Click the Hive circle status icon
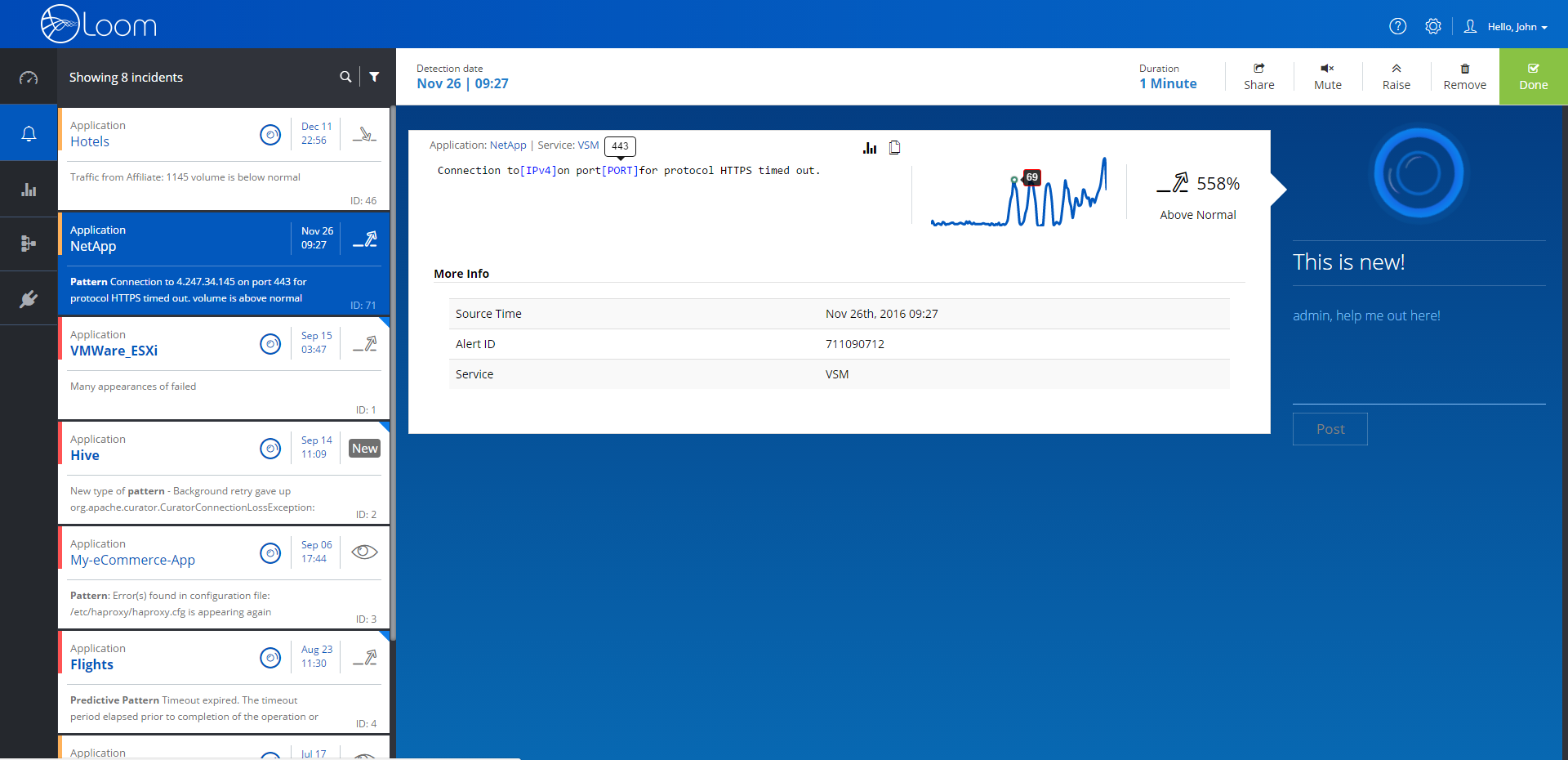This screenshot has height=760, width=1568. [x=270, y=448]
